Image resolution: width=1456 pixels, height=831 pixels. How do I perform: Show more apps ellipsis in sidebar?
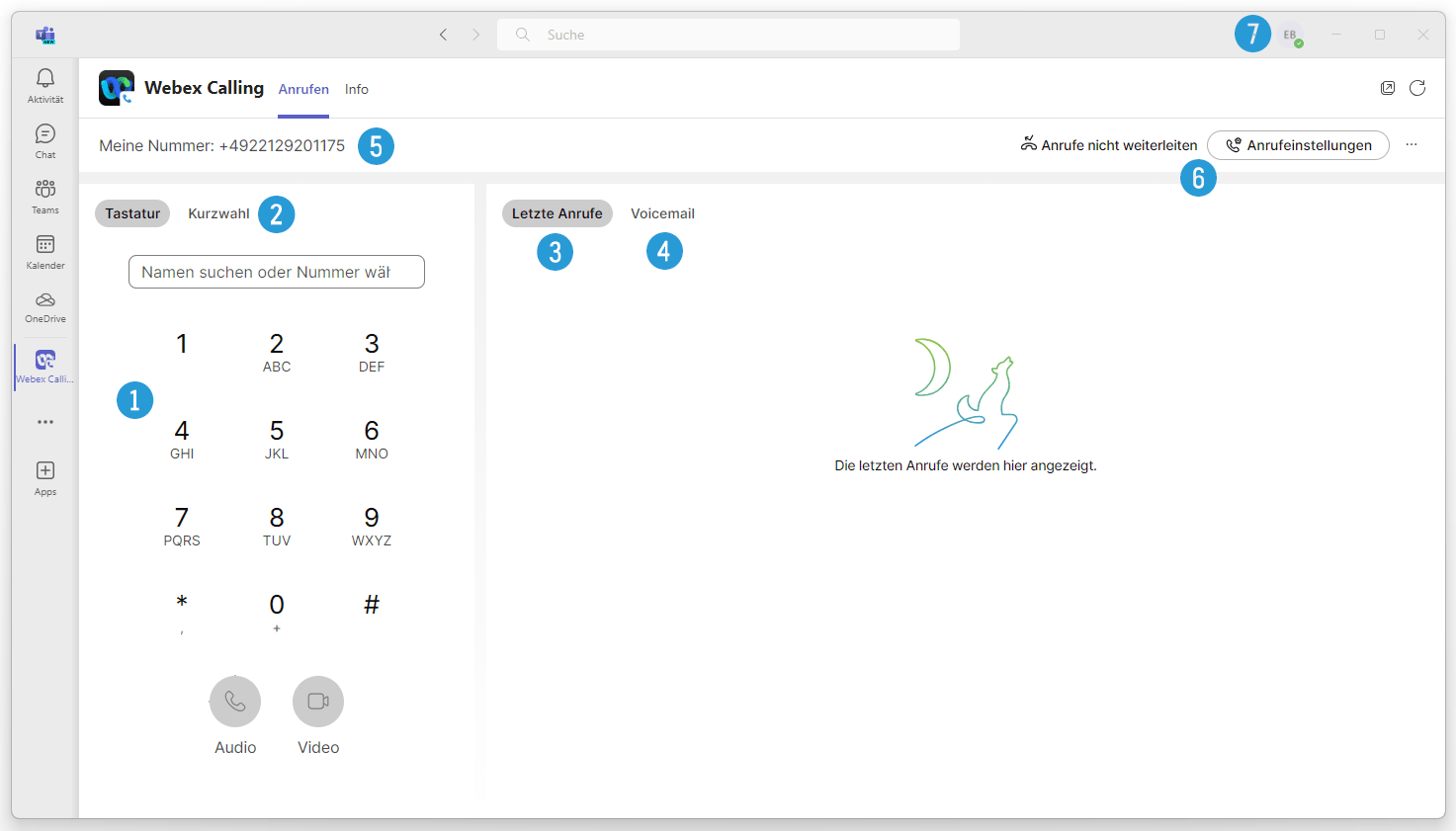pyautogui.click(x=45, y=422)
